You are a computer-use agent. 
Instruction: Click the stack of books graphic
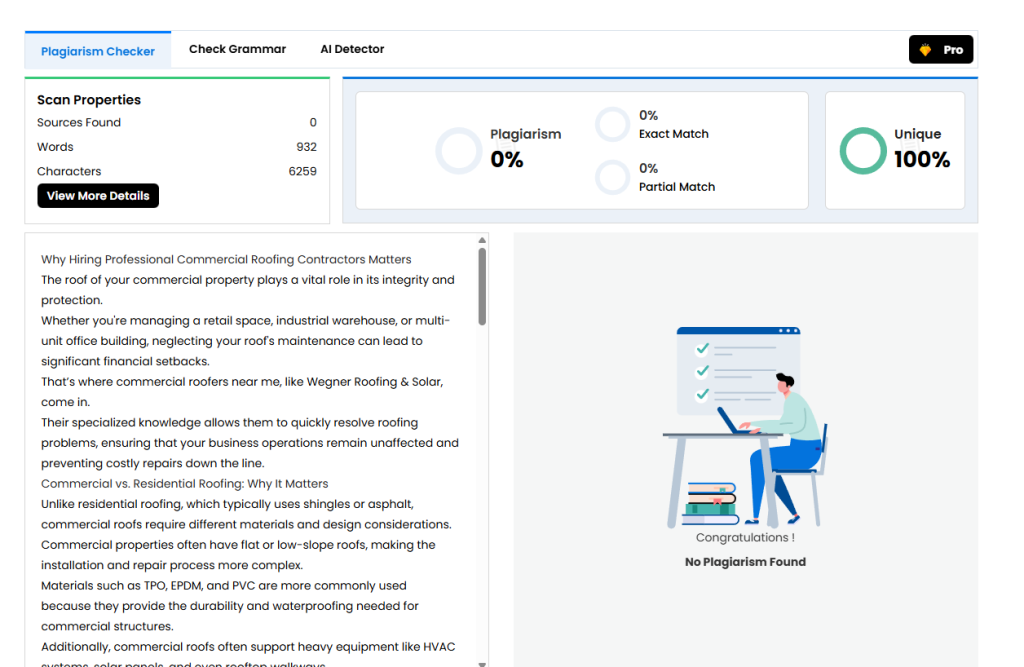[710, 503]
